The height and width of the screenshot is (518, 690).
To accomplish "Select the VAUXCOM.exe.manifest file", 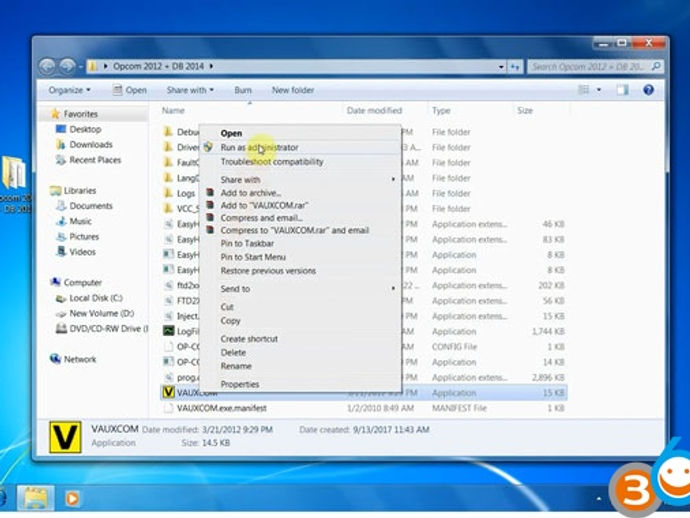I will click(221, 408).
